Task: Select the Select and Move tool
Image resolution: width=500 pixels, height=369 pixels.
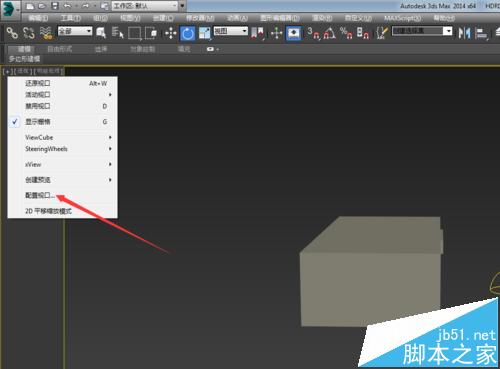Action: coord(171,33)
